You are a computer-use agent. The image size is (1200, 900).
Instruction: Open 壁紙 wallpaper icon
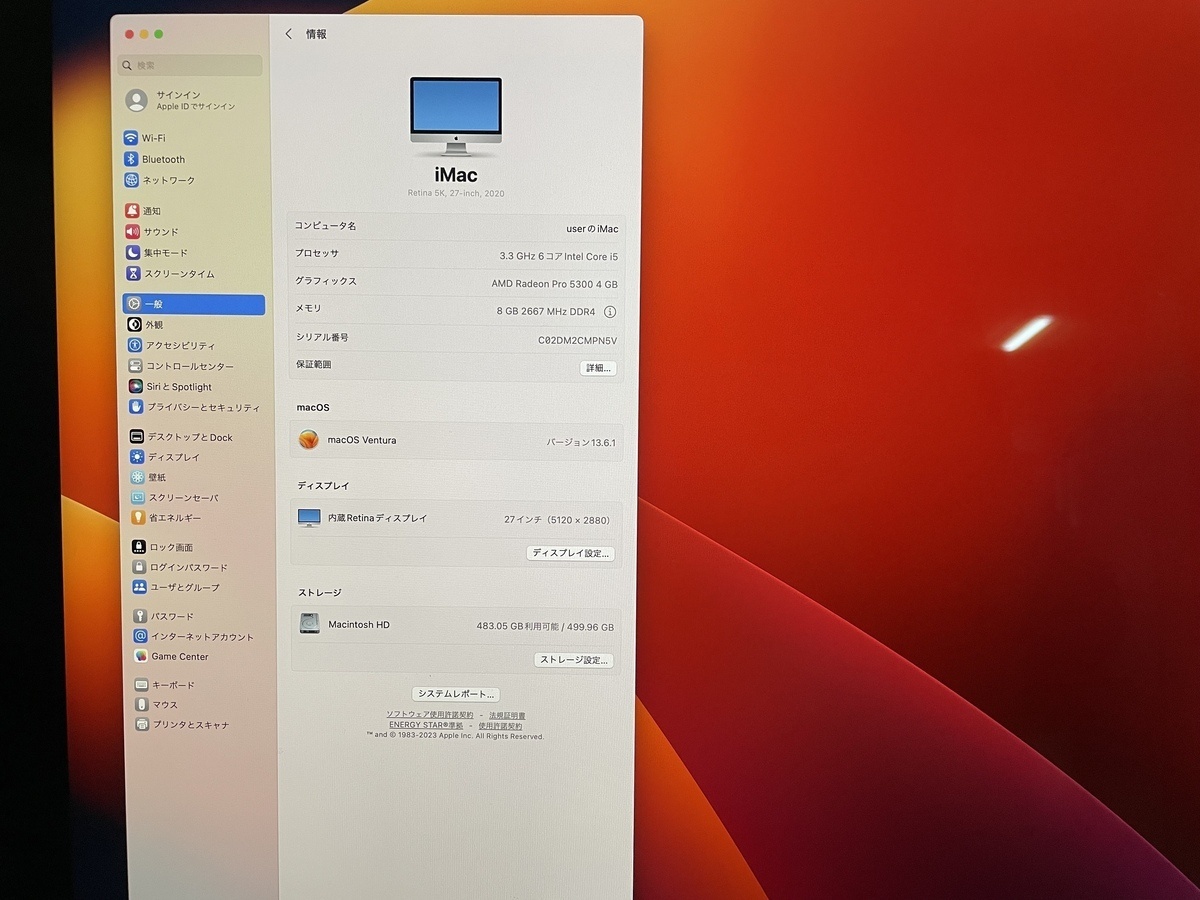tap(138, 477)
